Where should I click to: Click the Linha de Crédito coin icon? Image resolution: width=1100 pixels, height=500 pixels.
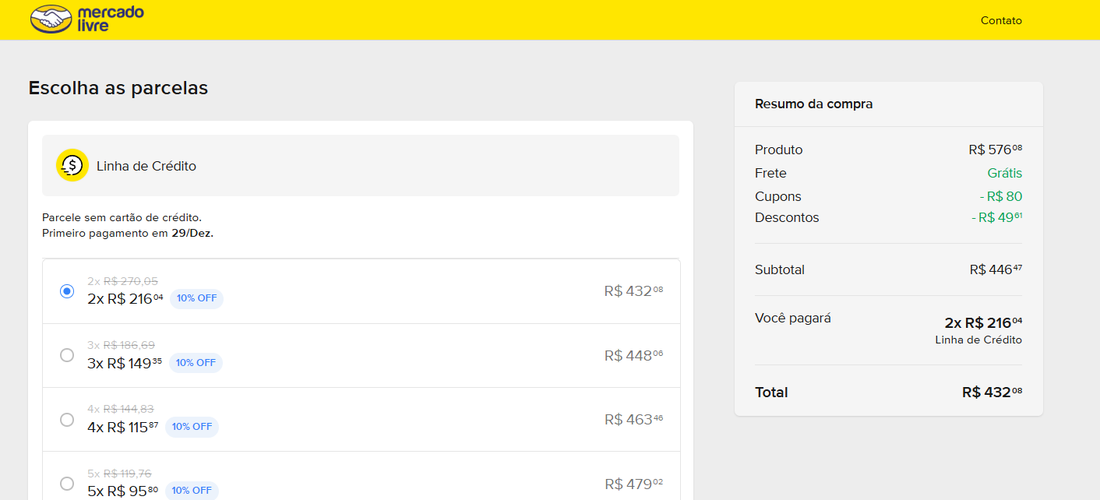(72, 165)
